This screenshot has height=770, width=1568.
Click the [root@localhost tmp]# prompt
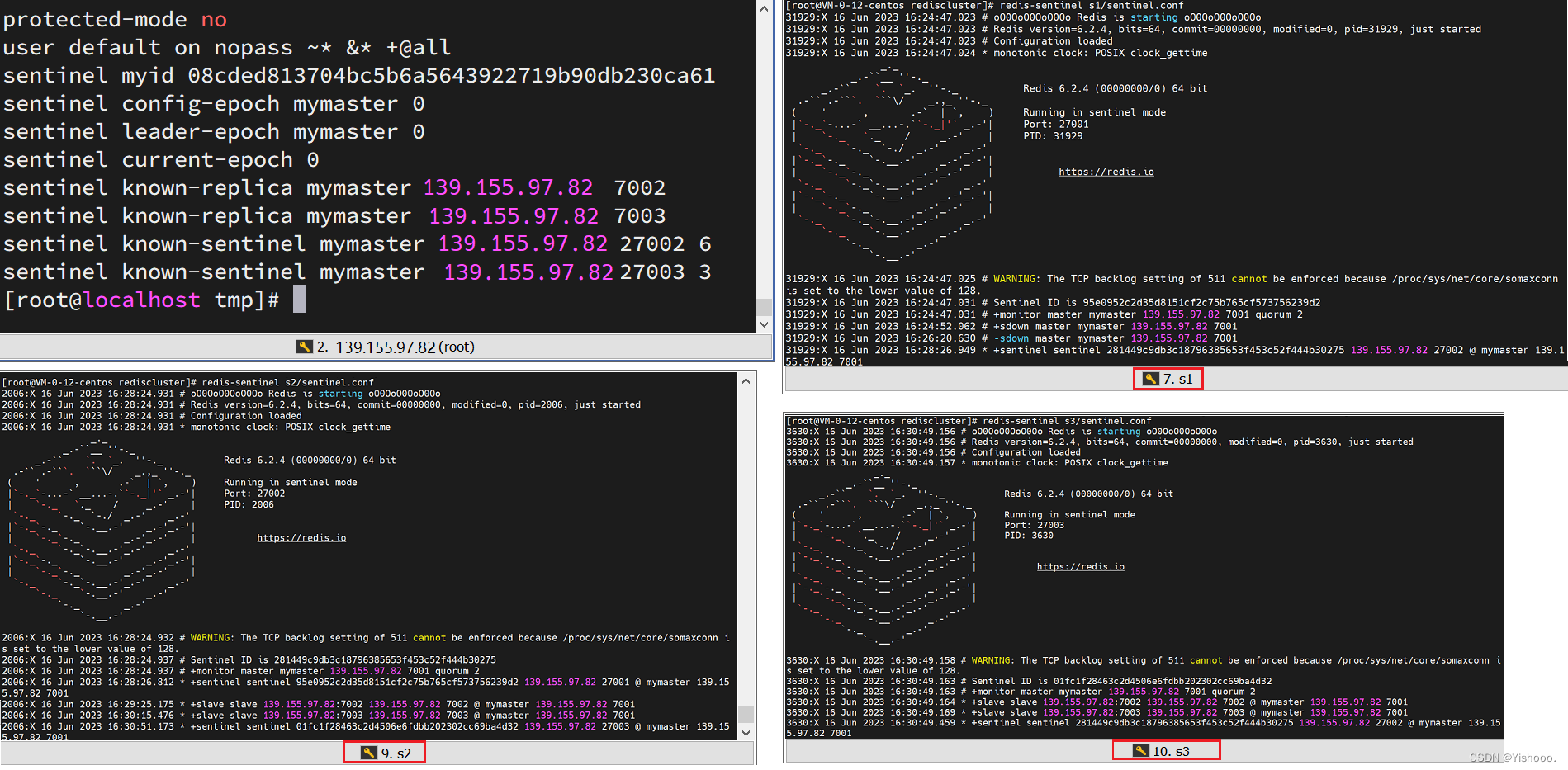coord(141,300)
